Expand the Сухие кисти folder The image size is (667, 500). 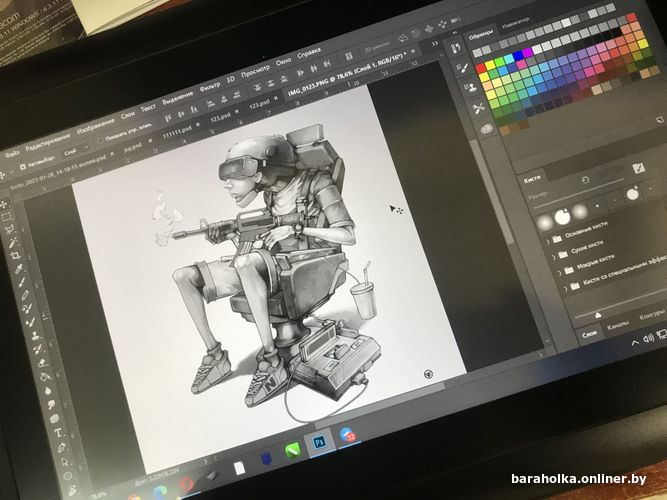coord(553,257)
